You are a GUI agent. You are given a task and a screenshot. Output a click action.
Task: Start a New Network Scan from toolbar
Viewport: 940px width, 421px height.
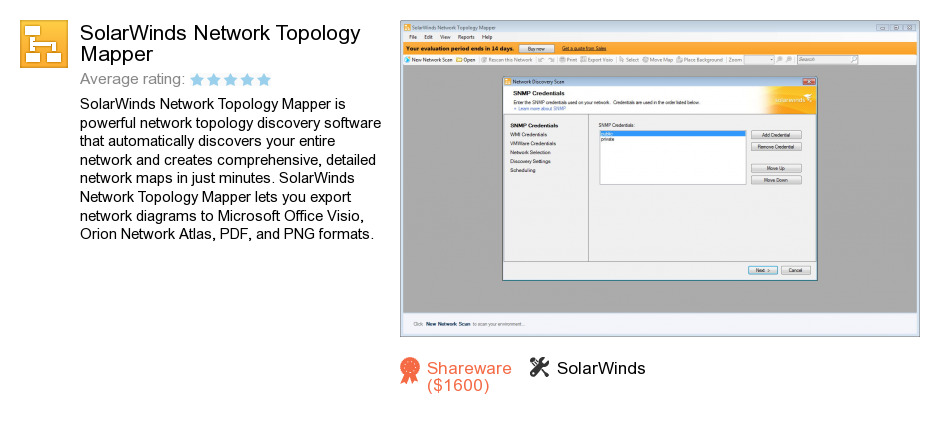428,60
